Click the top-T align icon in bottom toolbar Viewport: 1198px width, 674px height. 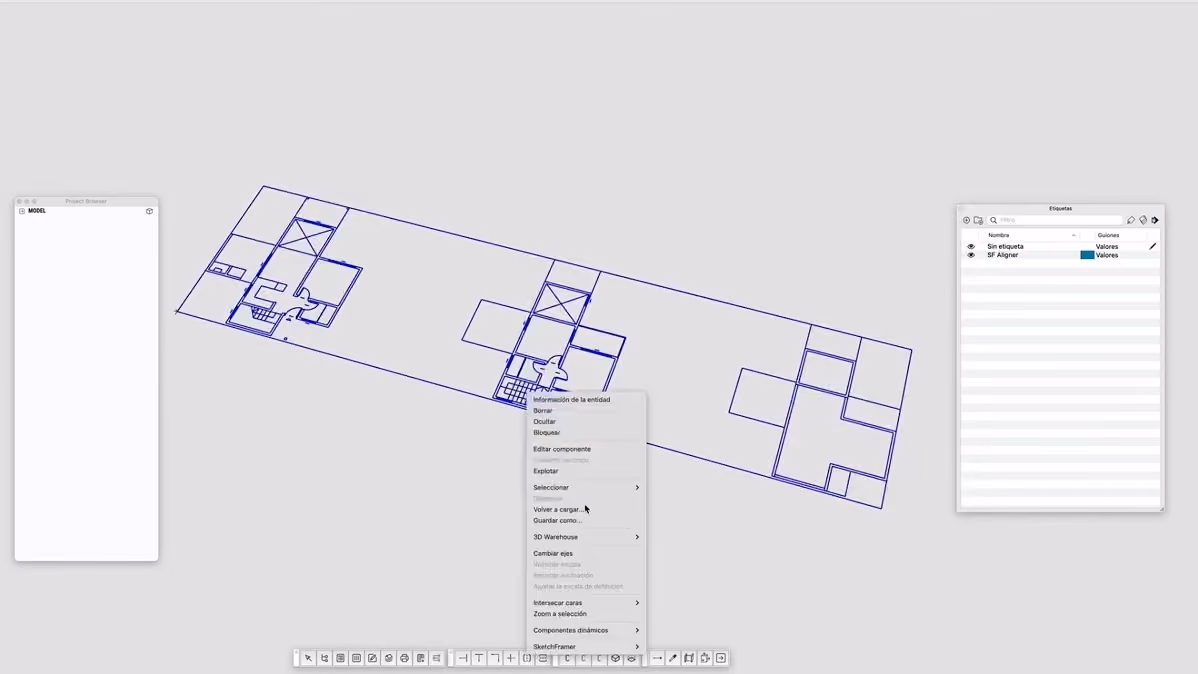coord(479,658)
